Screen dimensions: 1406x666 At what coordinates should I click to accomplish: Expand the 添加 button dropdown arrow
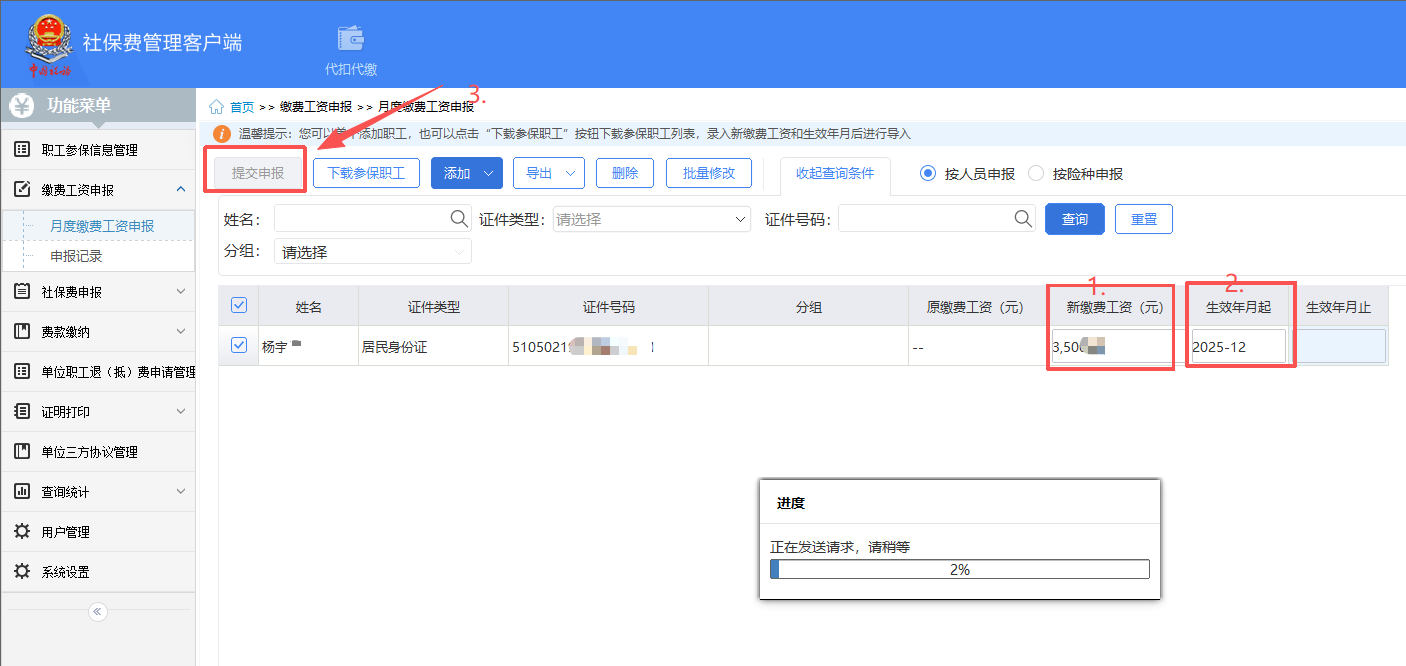488,173
